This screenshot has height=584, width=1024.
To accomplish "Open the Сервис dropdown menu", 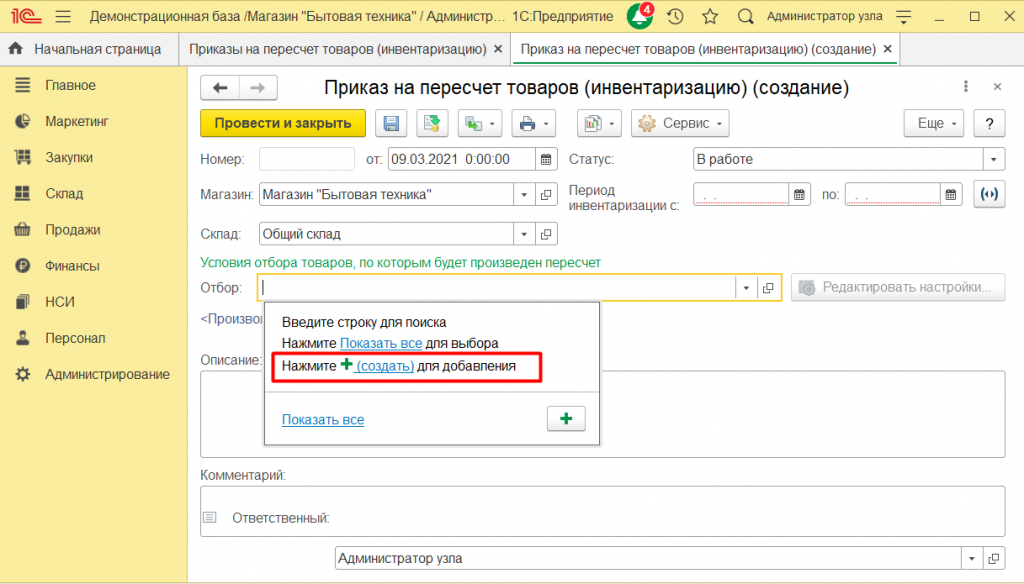I will click(x=680, y=123).
